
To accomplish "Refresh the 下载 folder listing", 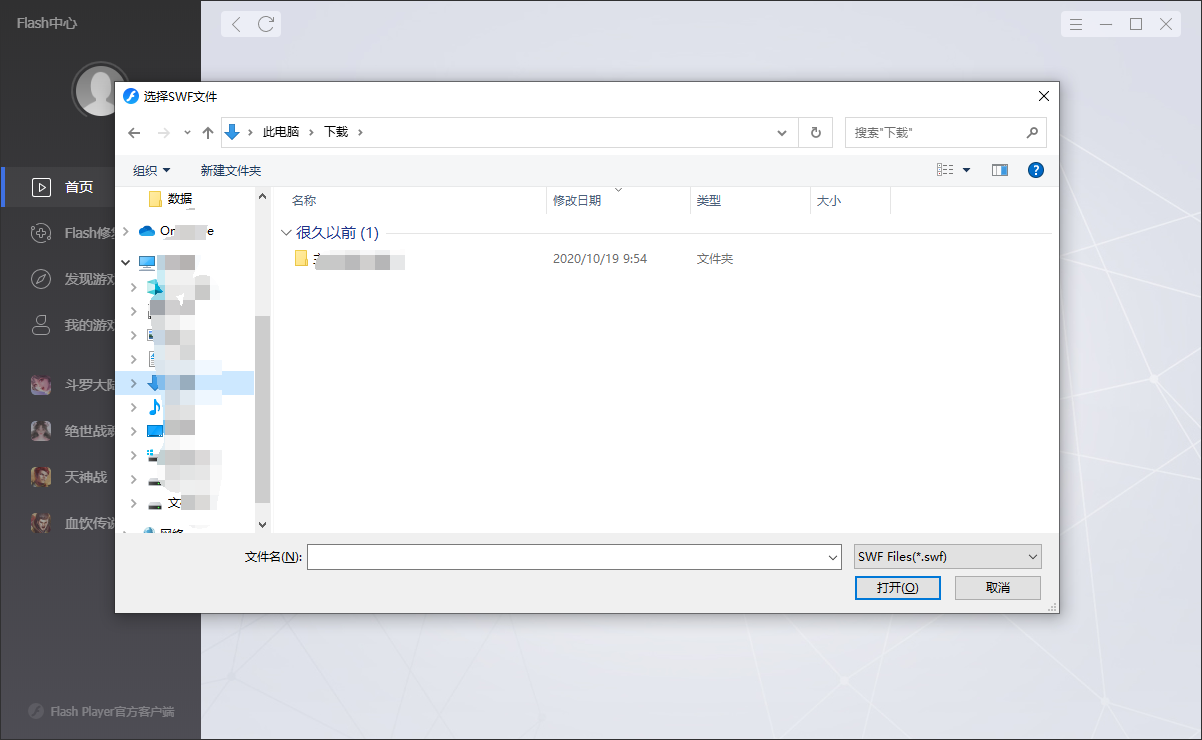I will tap(816, 132).
